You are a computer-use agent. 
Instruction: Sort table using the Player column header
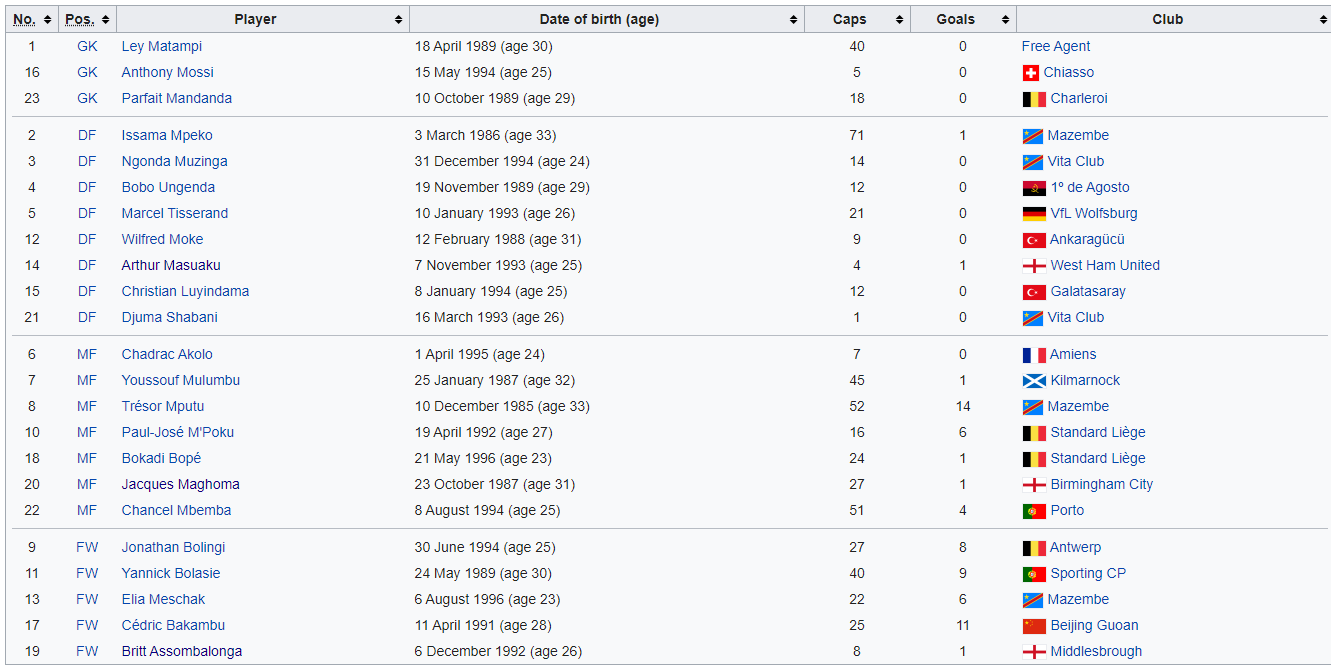coord(398,20)
